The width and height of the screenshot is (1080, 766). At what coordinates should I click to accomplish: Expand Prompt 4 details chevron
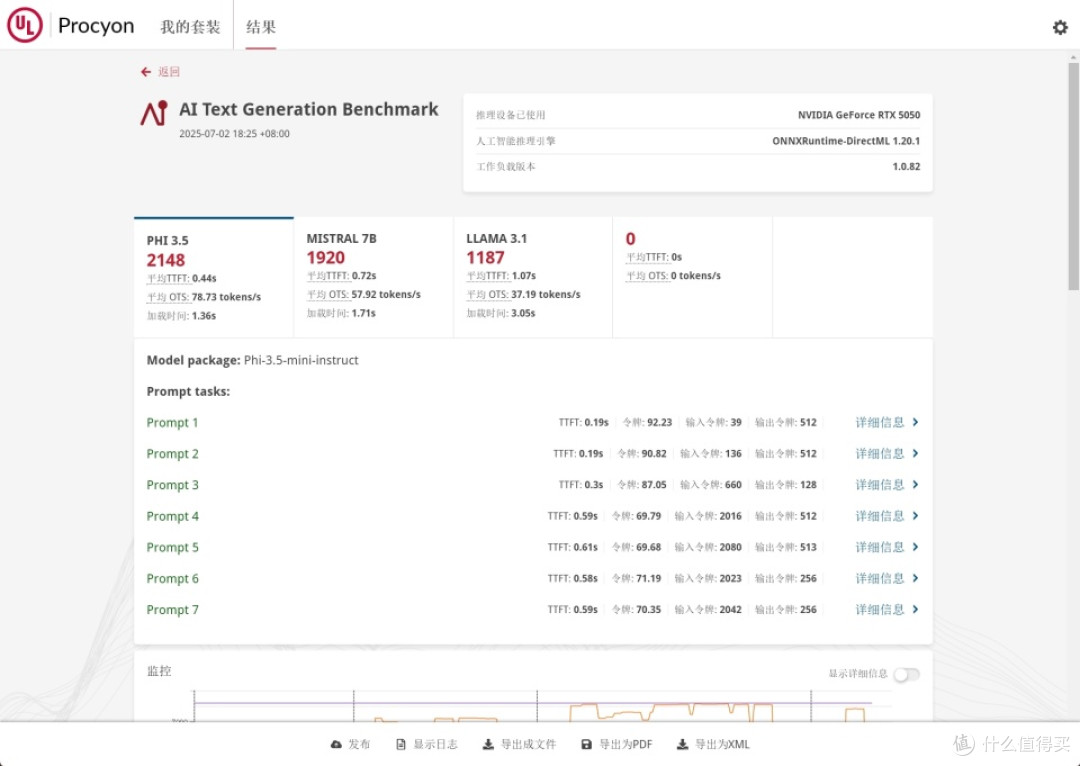point(915,516)
